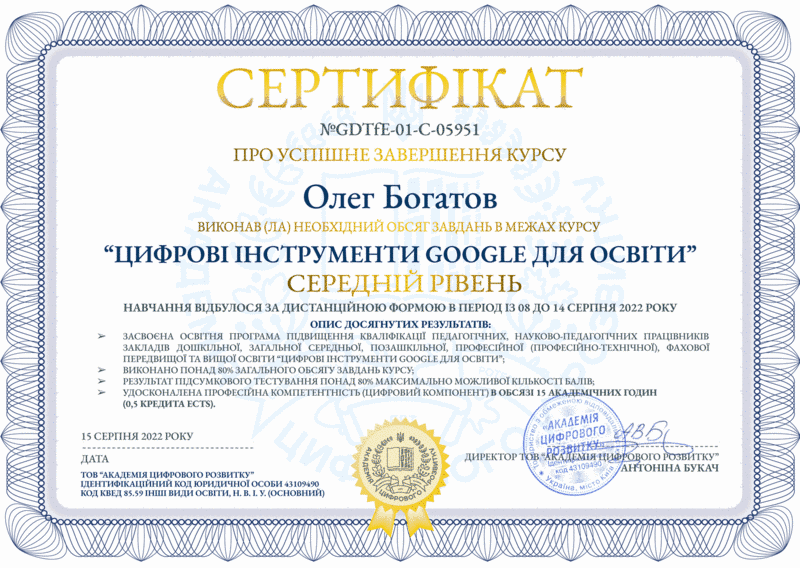Click the recipient name Олег Богатов
This screenshot has width=800, height=568.
[399, 198]
